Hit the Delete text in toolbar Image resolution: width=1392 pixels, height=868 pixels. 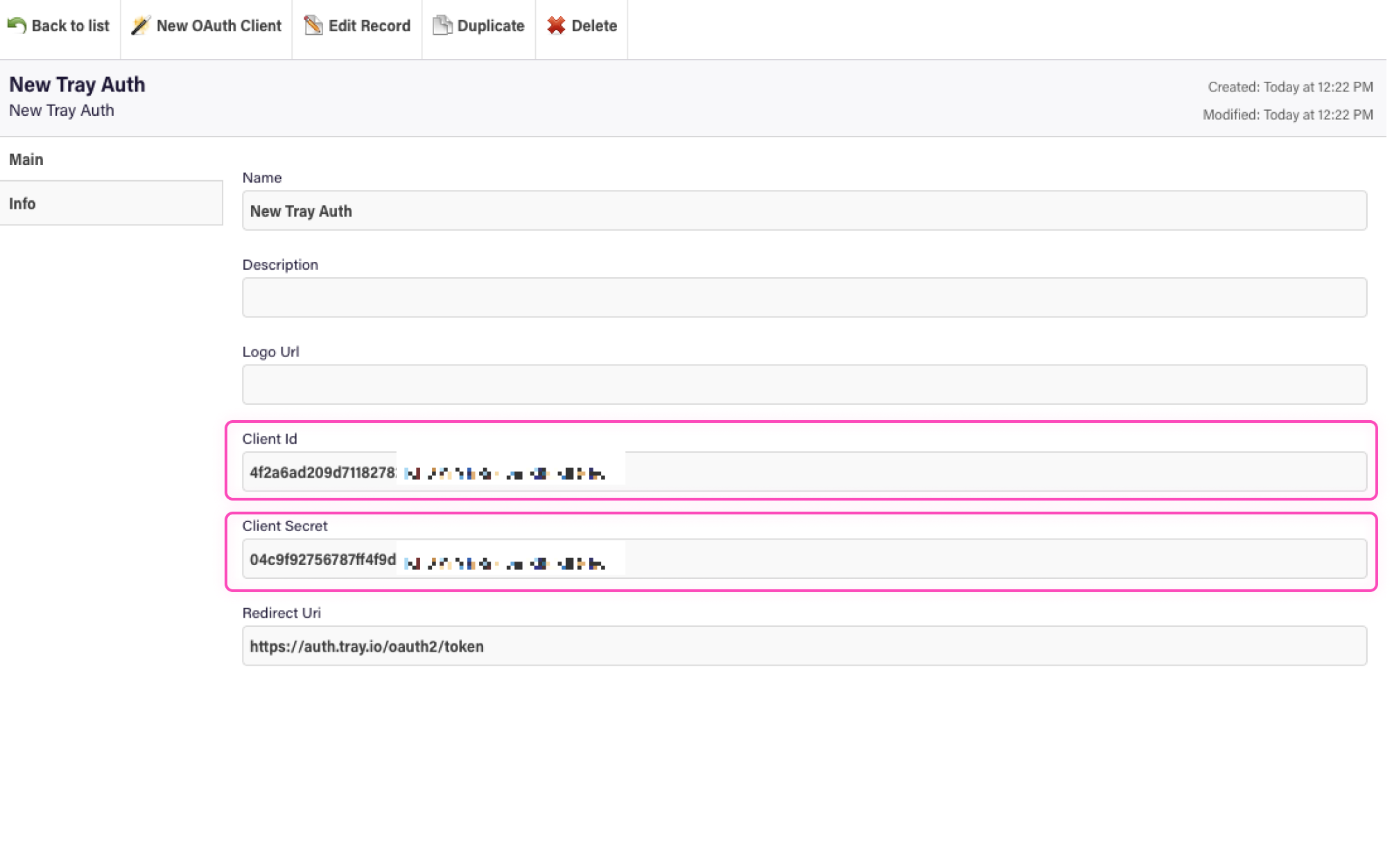point(593,26)
